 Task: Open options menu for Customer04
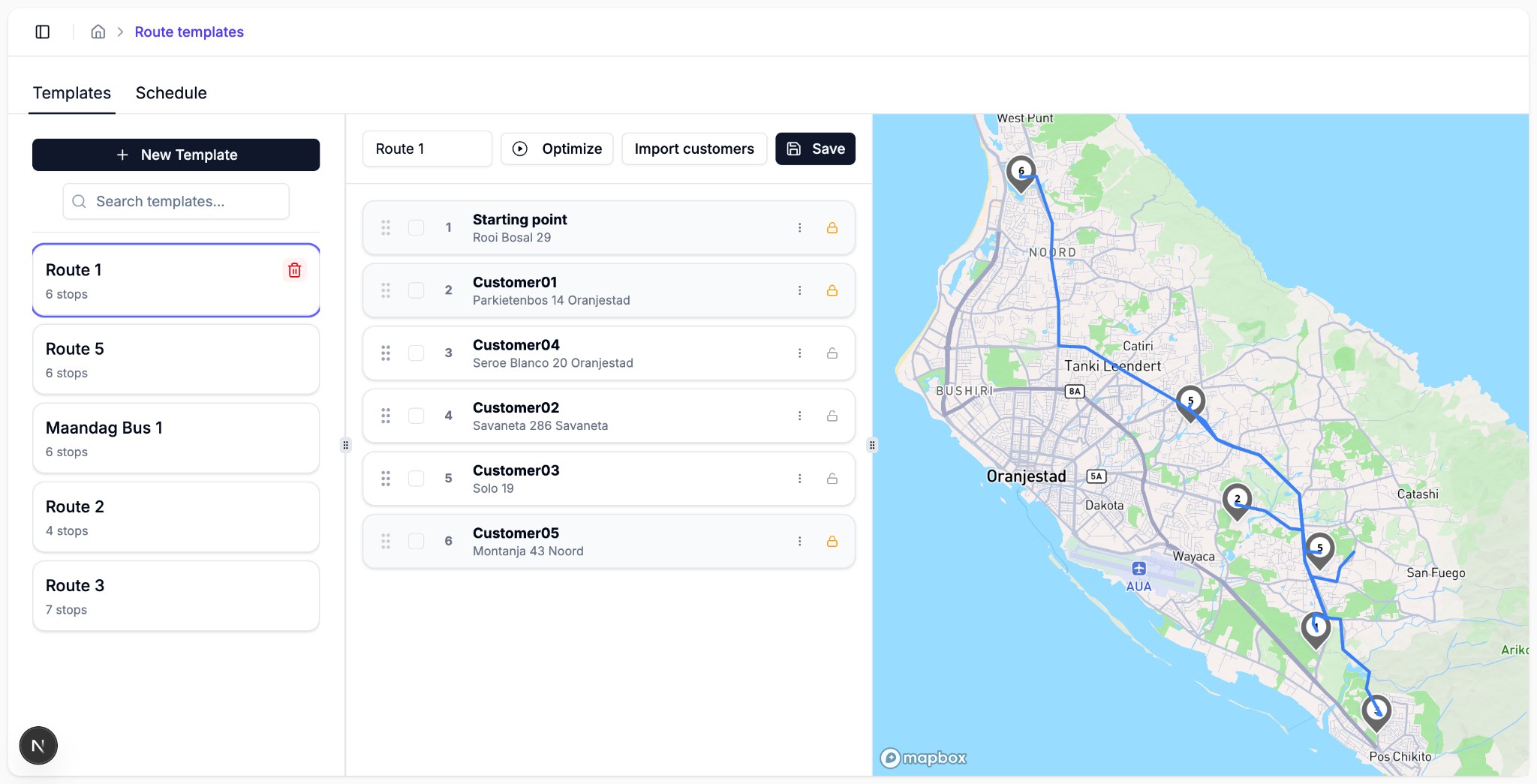(800, 353)
